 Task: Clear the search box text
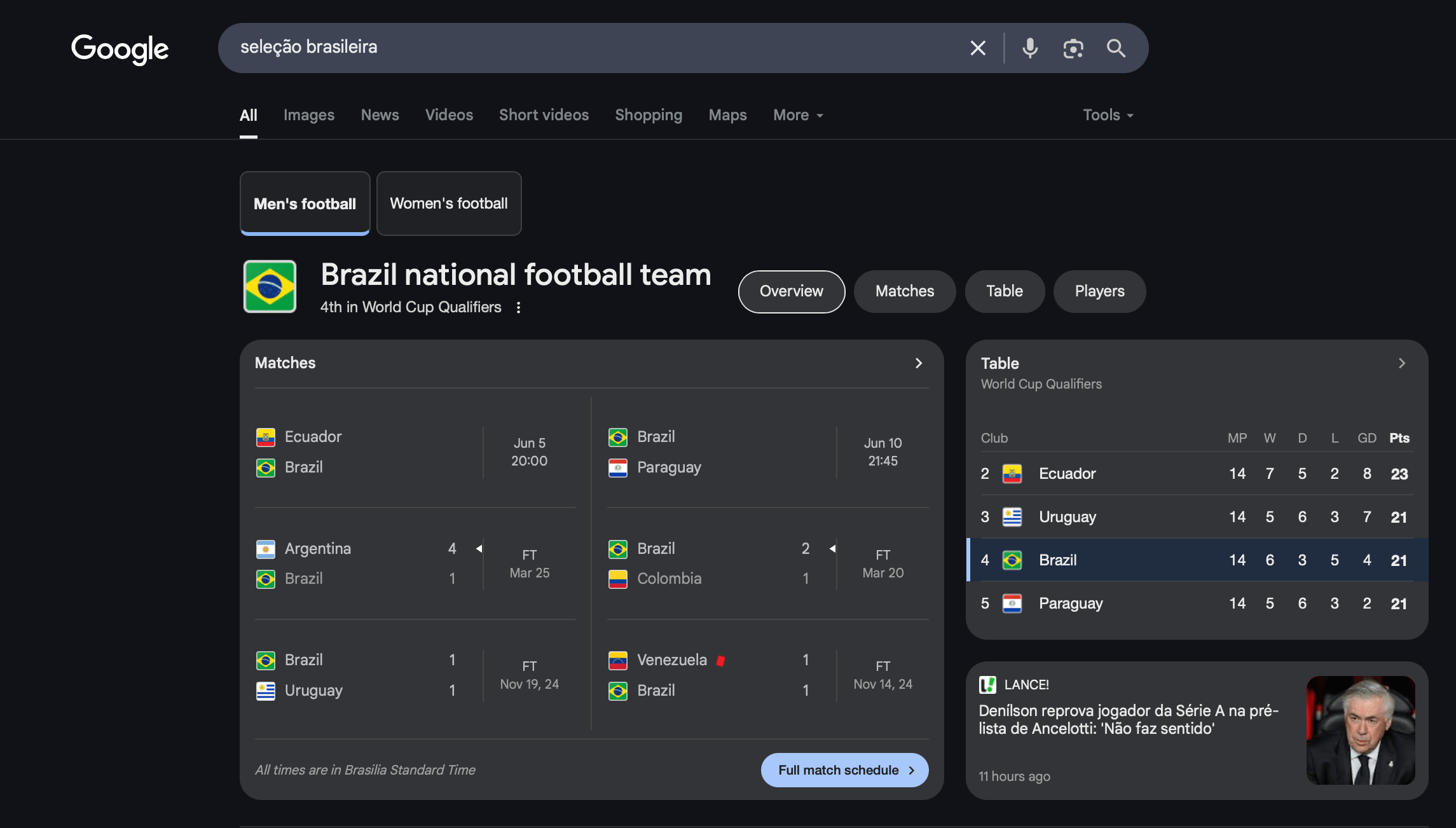point(978,48)
